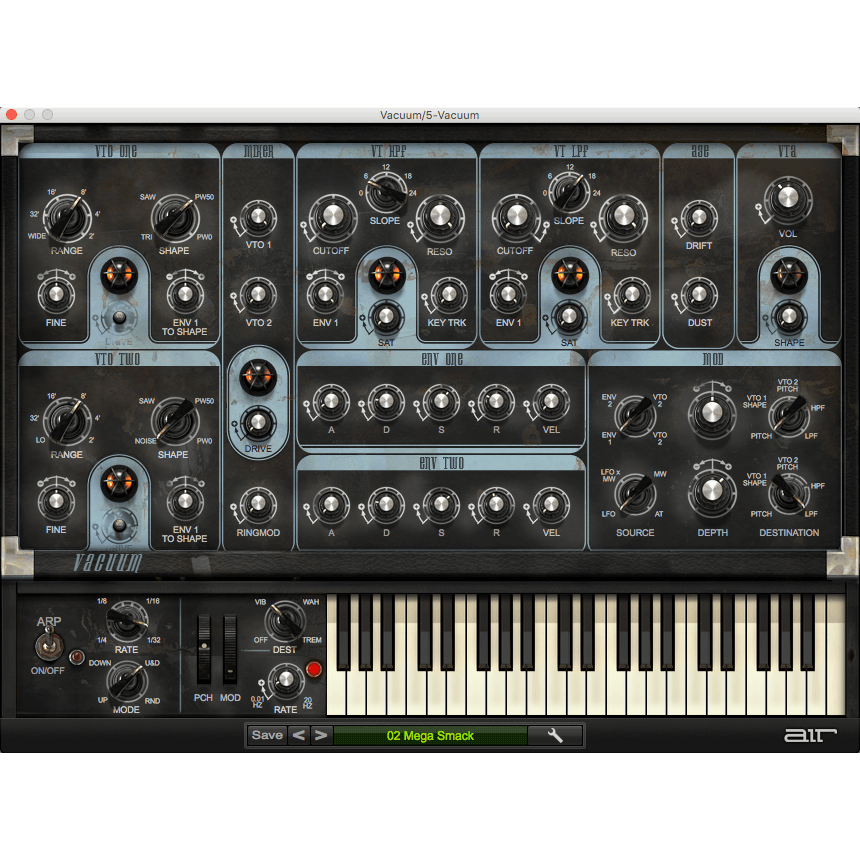
Task: Go to the next preset arrow
Action: coord(320,736)
